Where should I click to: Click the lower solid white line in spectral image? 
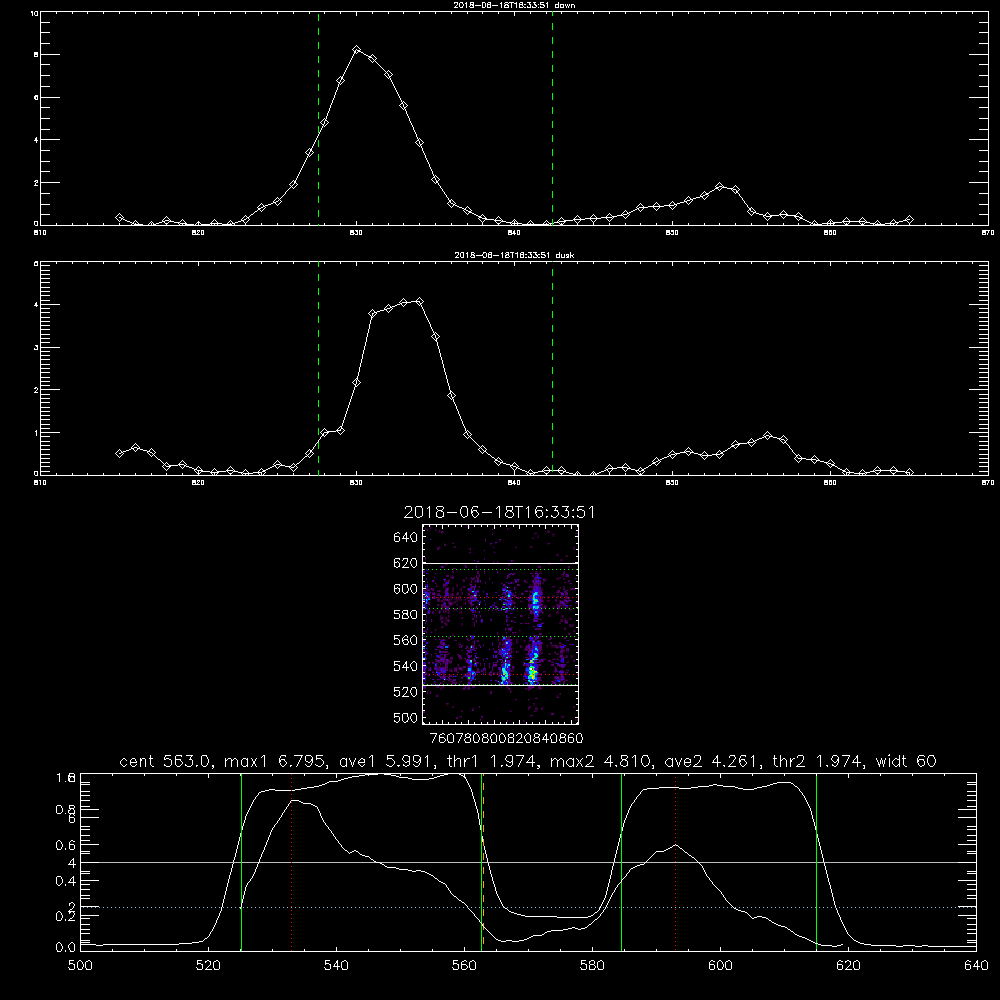[501, 686]
